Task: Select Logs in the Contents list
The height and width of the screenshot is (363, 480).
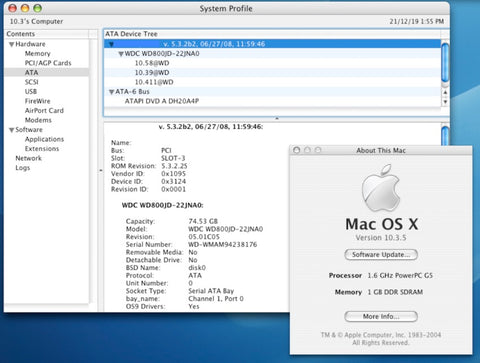Action: [x=23, y=168]
